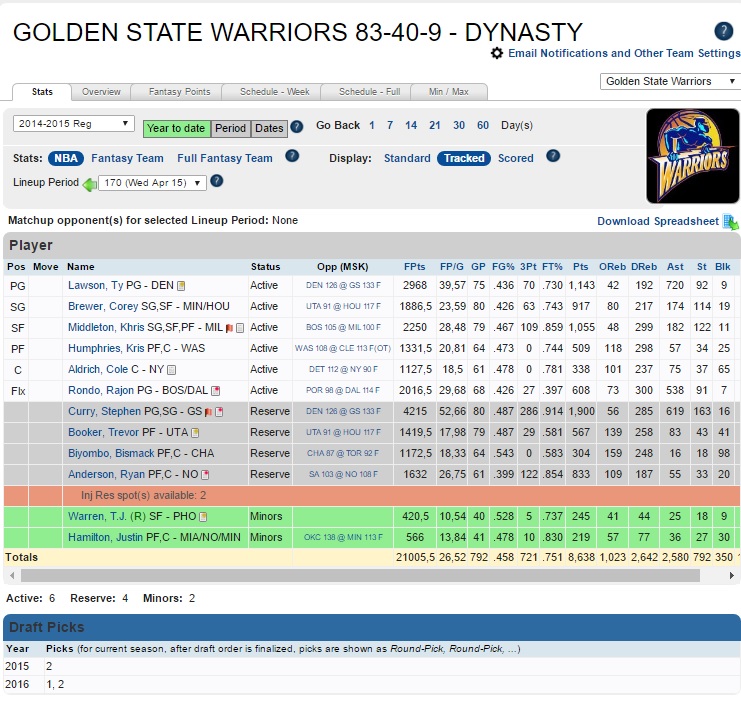Go back 30 days
Image resolution: width=741 pixels, height=702 pixels.
[459, 125]
